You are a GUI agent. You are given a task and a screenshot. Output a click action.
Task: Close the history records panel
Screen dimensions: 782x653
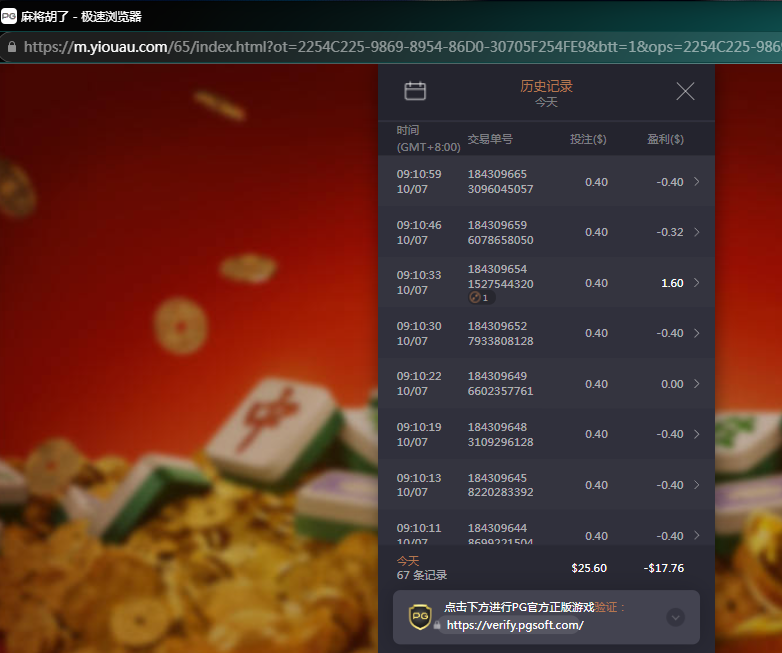(685, 91)
